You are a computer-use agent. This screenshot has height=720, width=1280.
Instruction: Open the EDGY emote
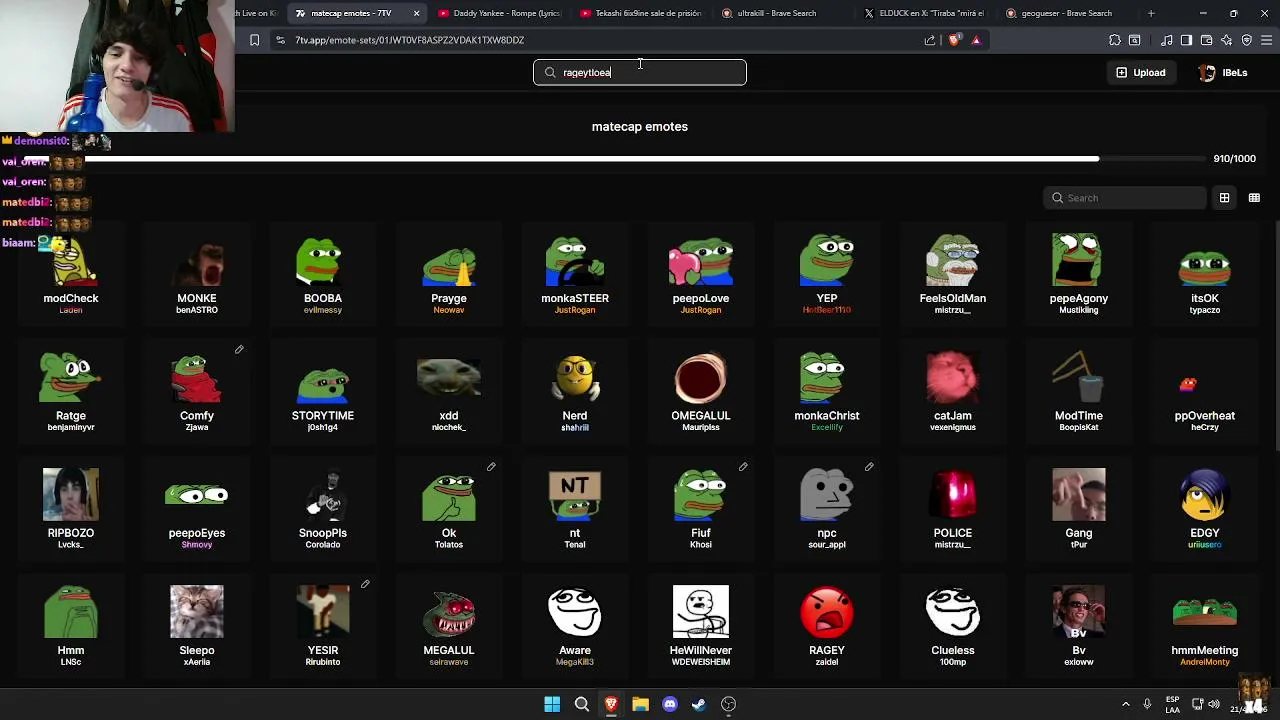point(1205,509)
